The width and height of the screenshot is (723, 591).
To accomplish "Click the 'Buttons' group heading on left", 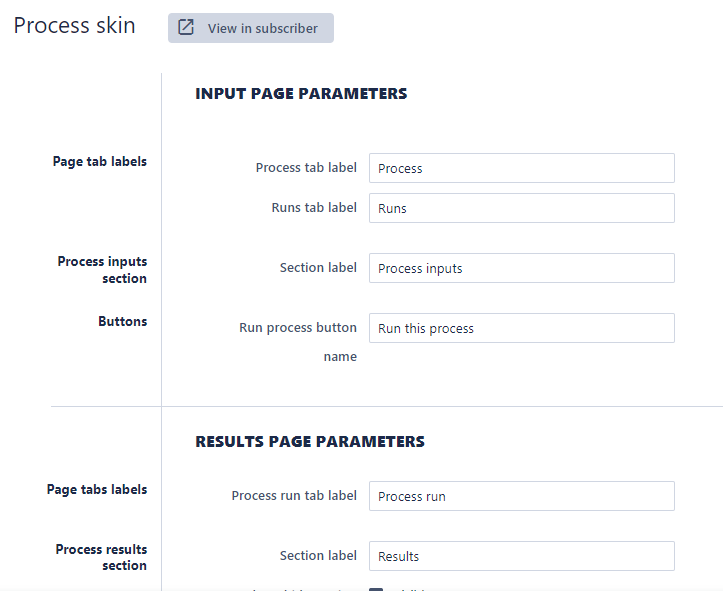I will (x=122, y=321).
